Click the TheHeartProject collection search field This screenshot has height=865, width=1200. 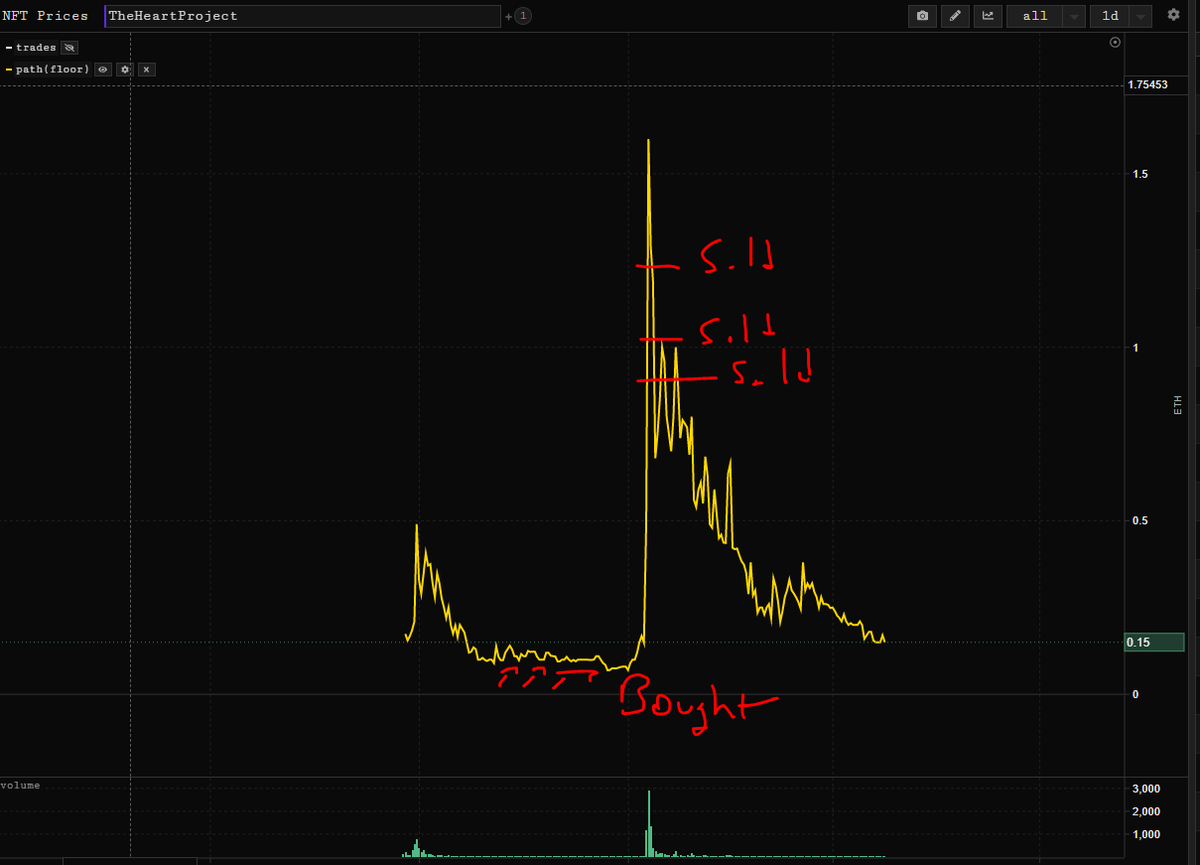(302, 16)
